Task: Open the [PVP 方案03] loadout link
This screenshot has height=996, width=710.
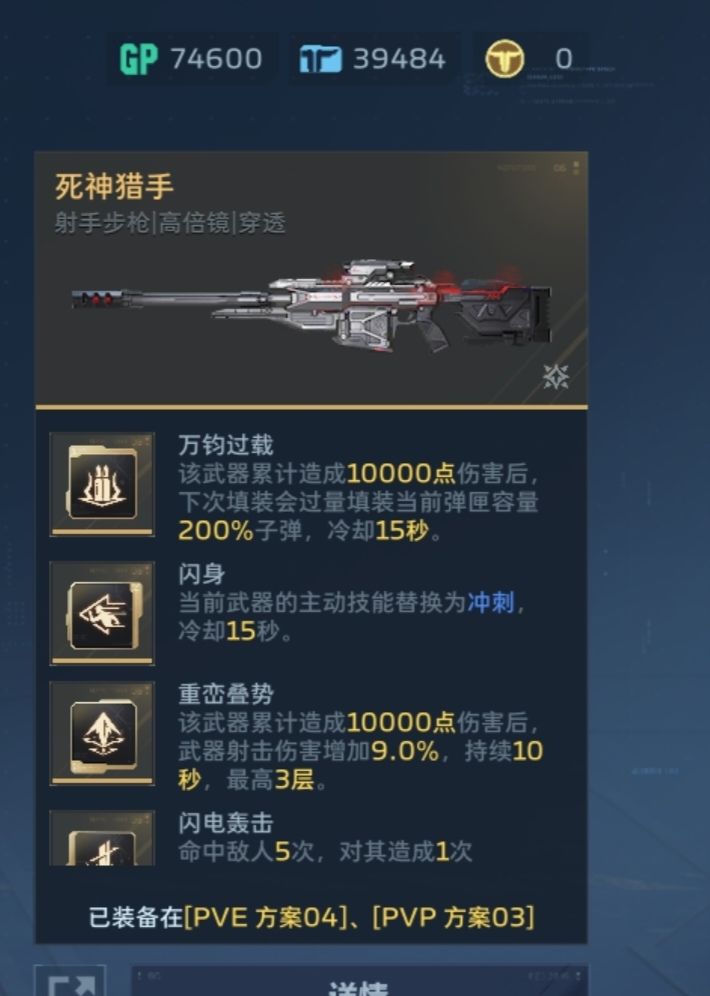Action: (453, 917)
